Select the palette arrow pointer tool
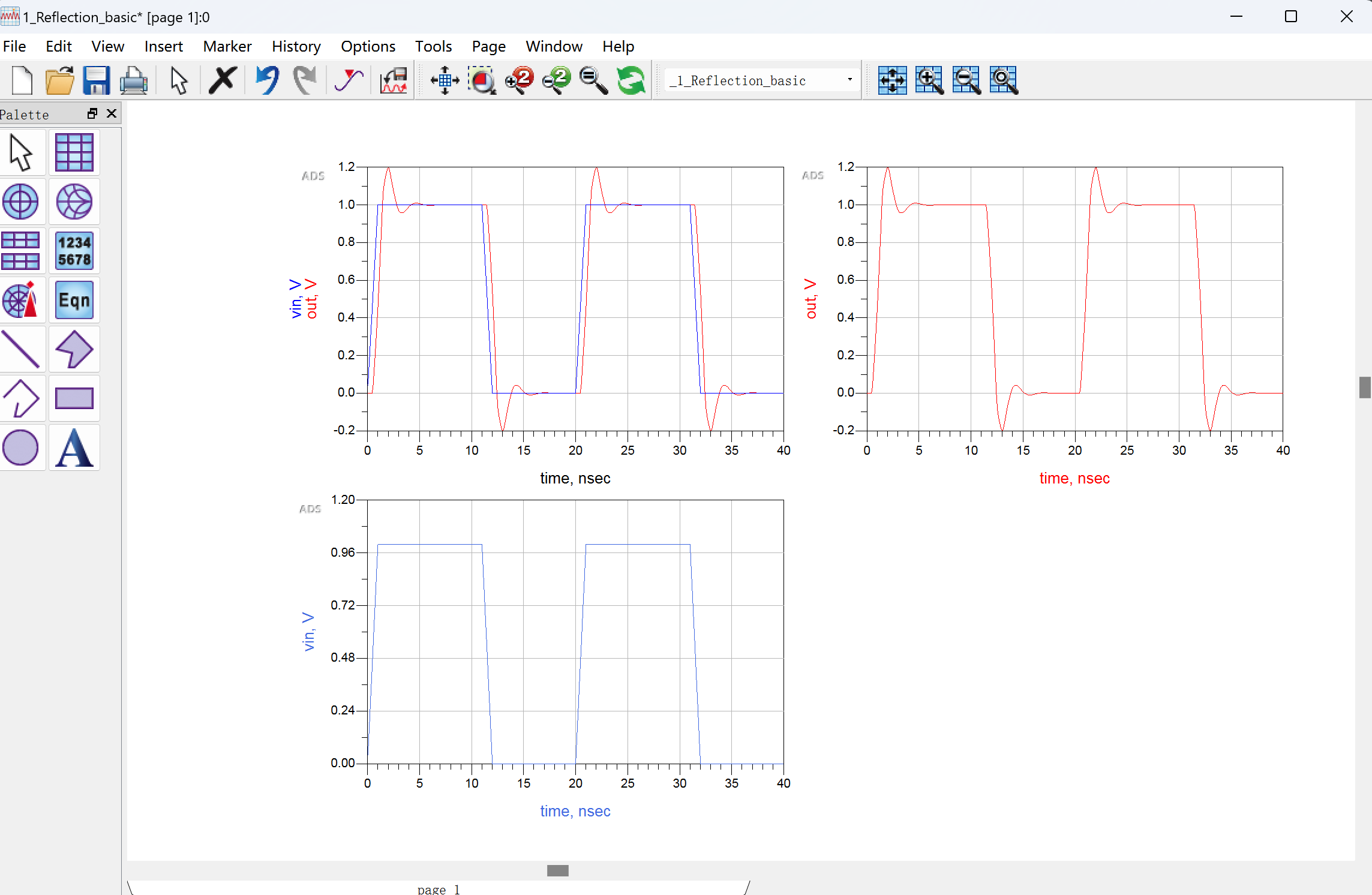The width and height of the screenshot is (1372, 895). 22,152
